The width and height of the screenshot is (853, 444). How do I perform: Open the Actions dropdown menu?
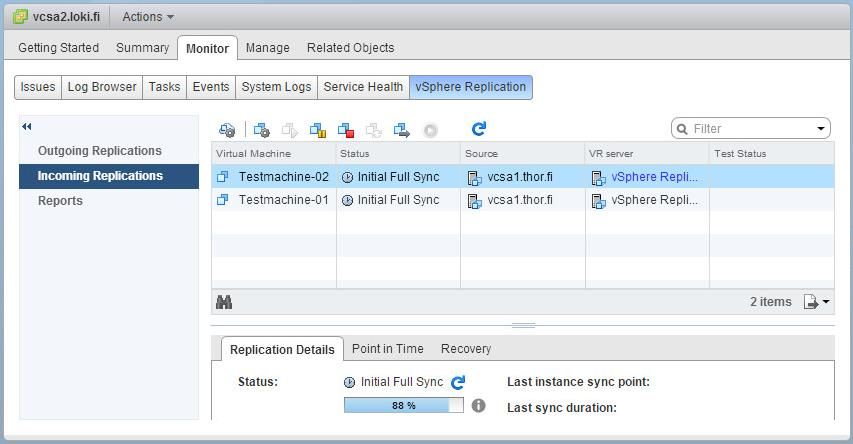(x=148, y=17)
